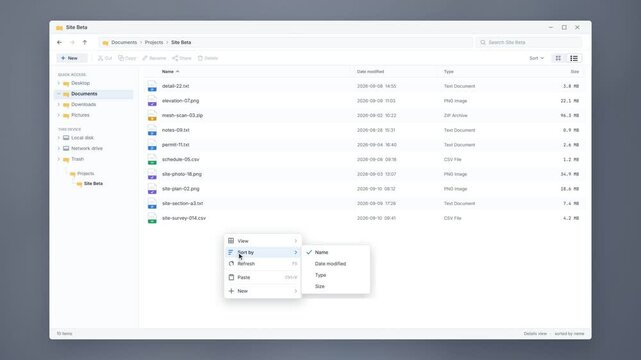This screenshot has height=360, width=641.
Task: Switch to grid view layout
Action: tap(558, 58)
